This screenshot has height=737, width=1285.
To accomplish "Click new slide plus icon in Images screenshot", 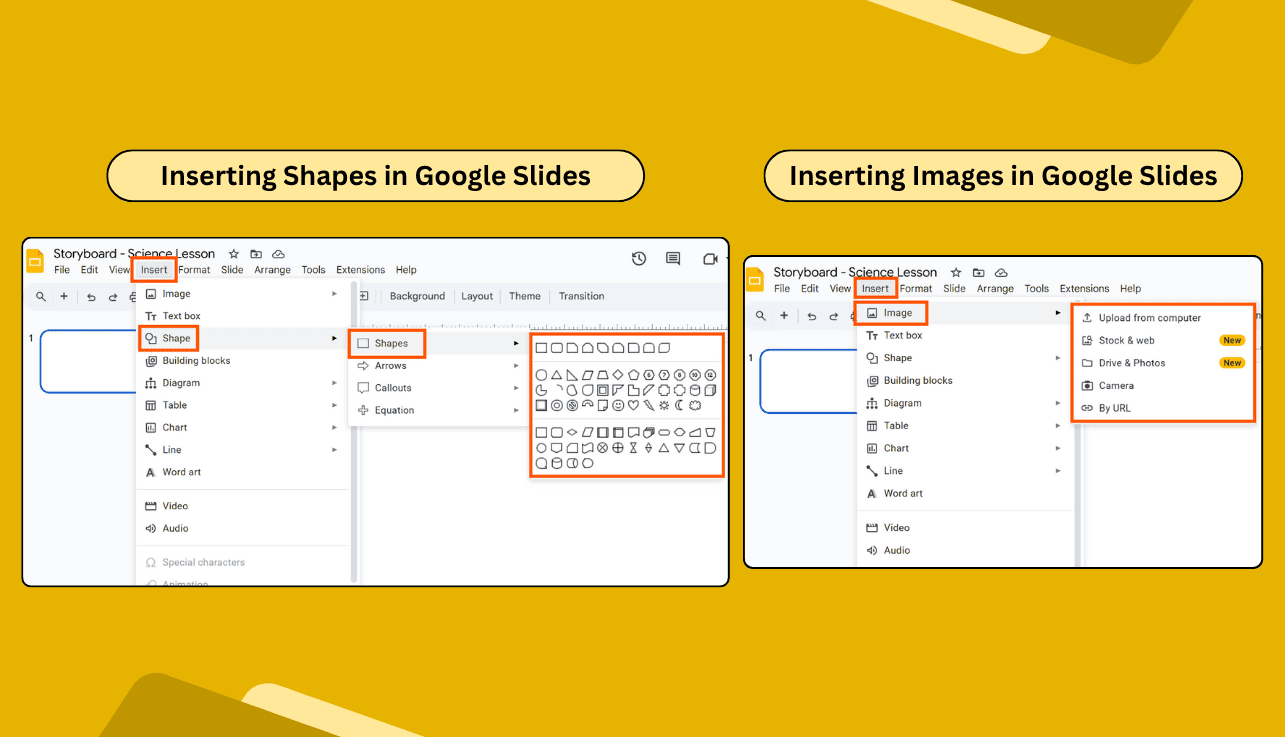I will tap(784, 315).
